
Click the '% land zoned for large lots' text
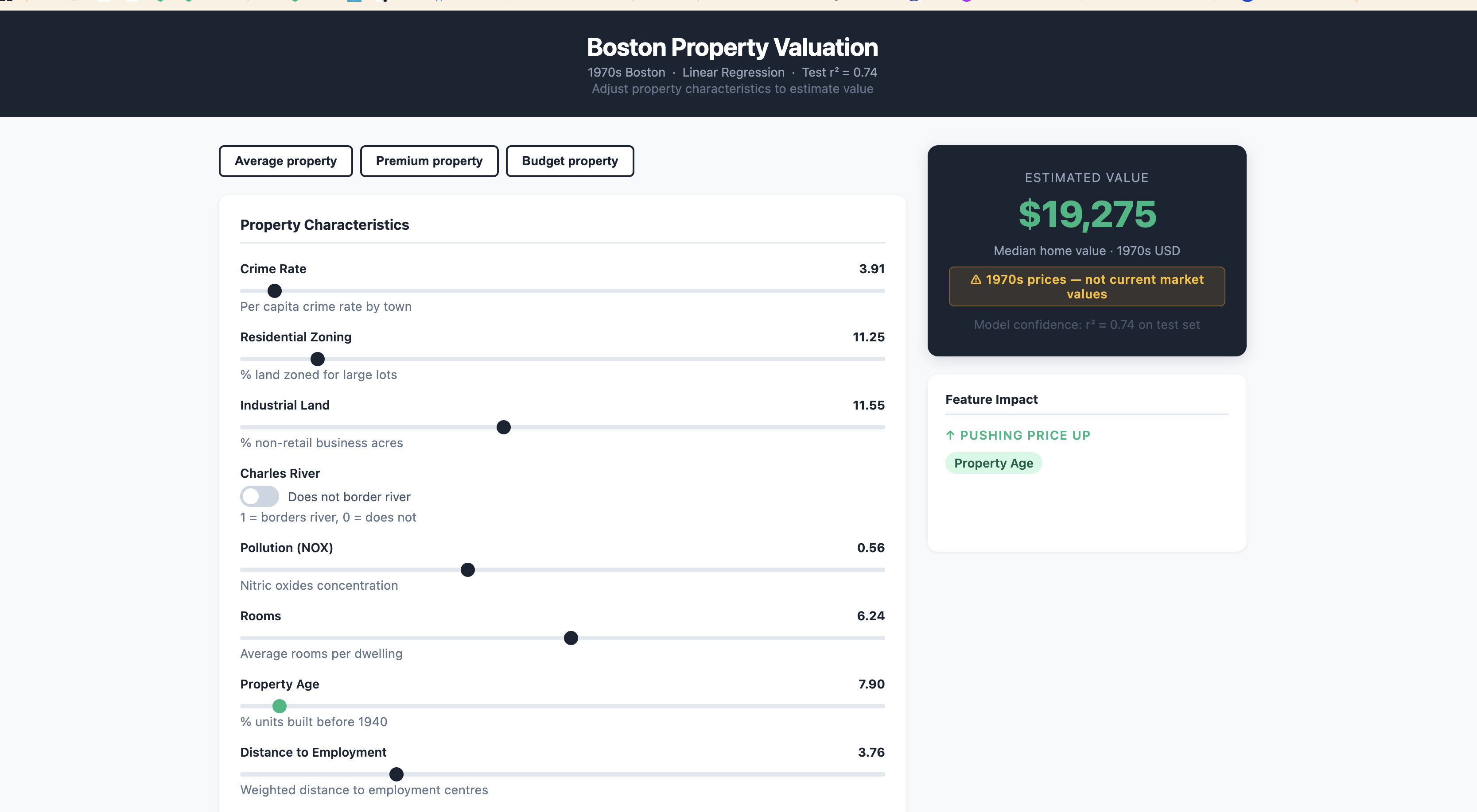coord(319,375)
